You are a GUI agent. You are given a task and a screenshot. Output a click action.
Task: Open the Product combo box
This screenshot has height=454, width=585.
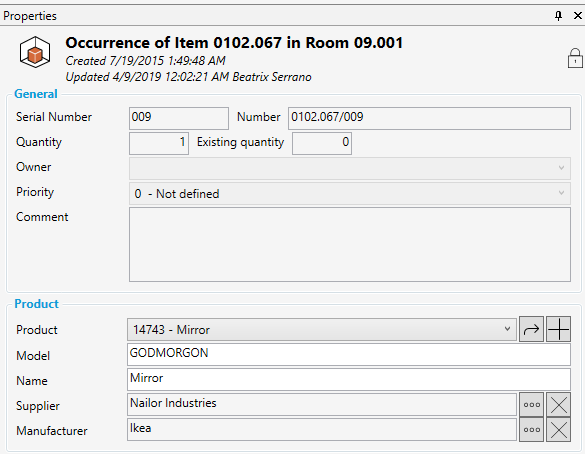pyautogui.click(x=322, y=329)
